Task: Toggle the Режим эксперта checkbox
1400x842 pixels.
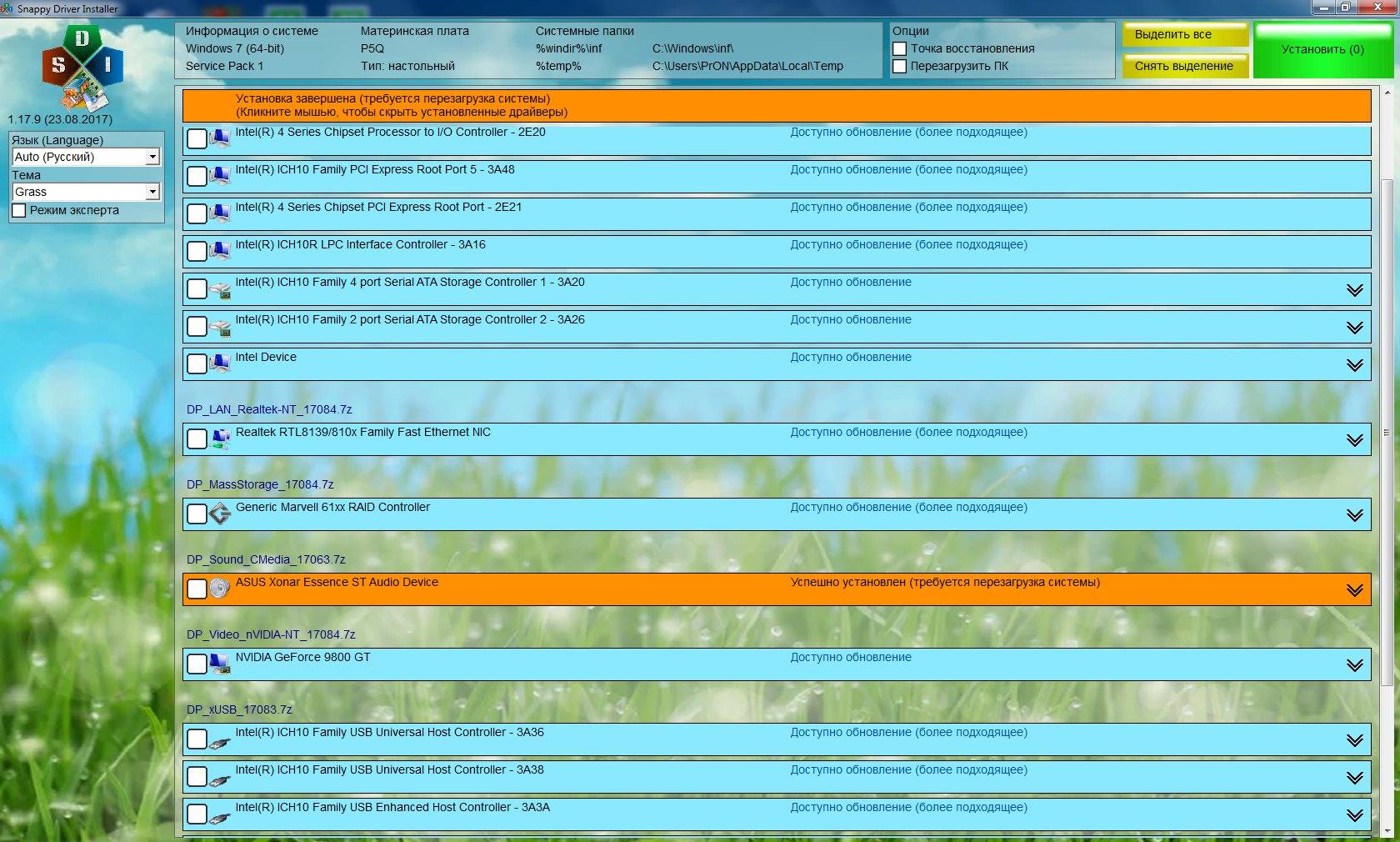Action: pyautogui.click(x=19, y=211)
